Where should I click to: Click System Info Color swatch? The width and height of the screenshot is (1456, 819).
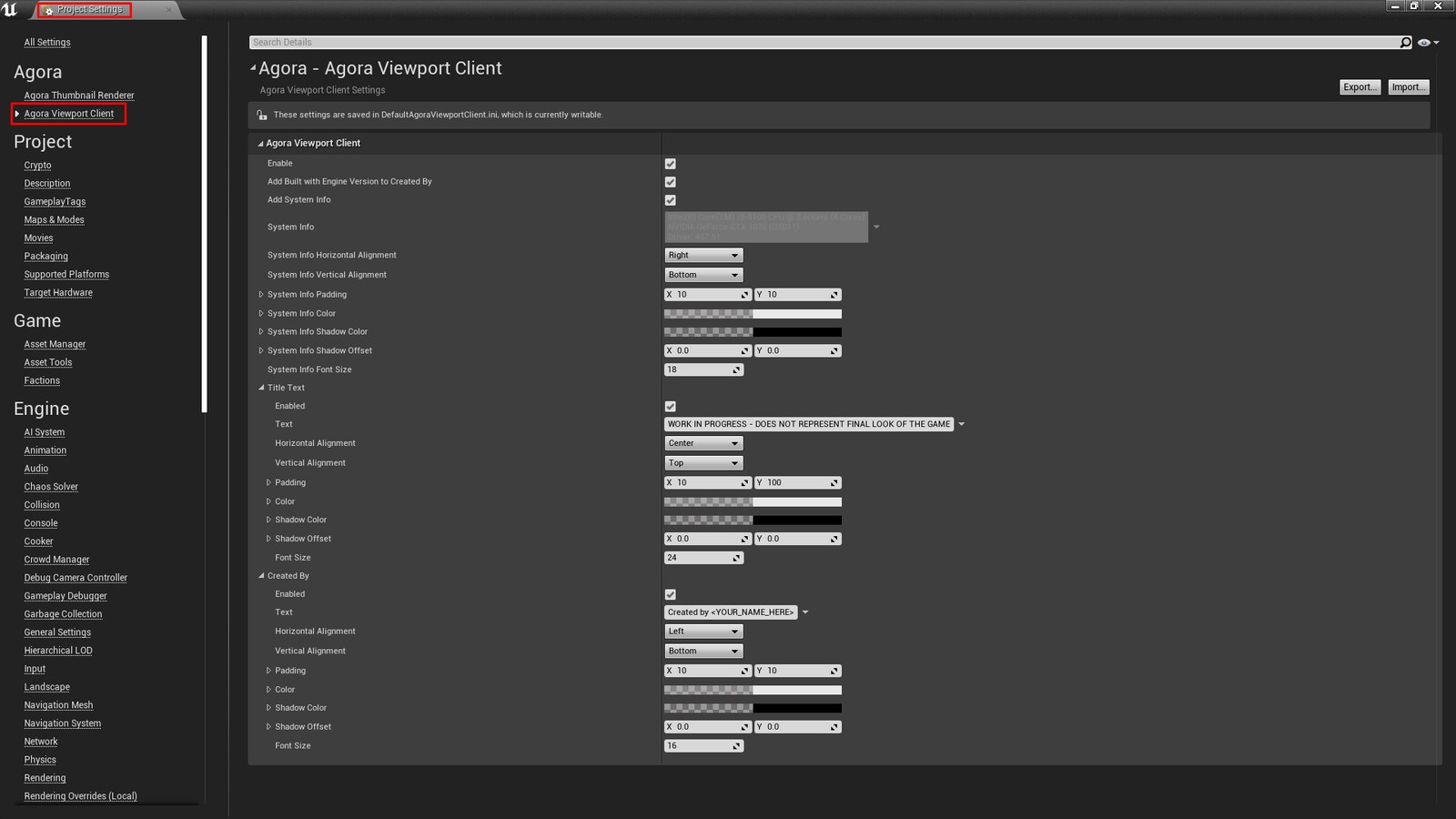click(753, 314)
